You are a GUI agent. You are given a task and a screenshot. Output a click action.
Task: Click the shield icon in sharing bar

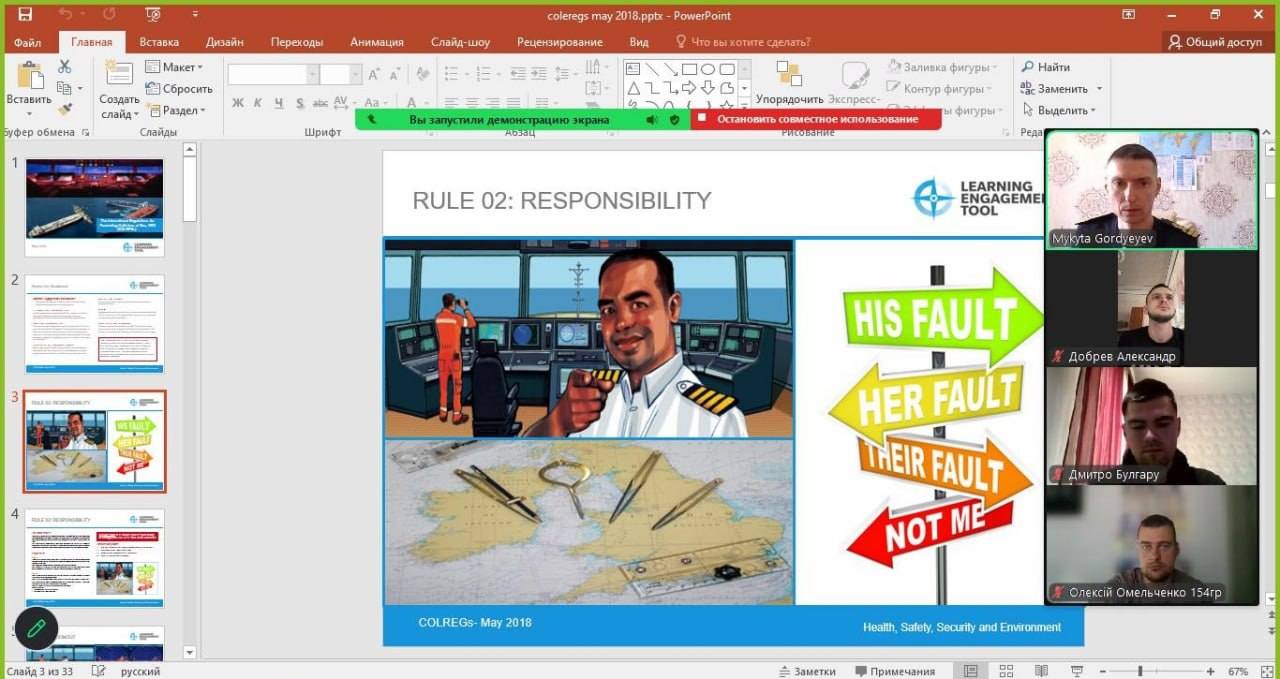click(675, 119)
